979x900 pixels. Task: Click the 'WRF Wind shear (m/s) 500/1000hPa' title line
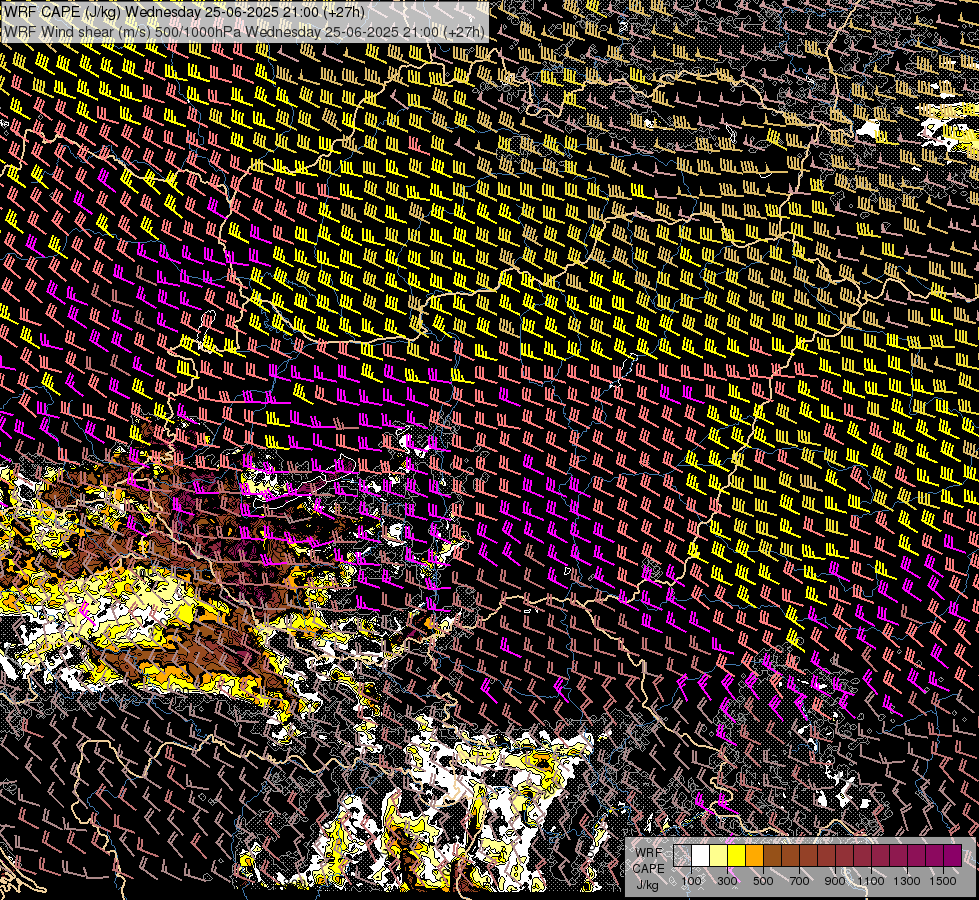click(x=244, y=31)
